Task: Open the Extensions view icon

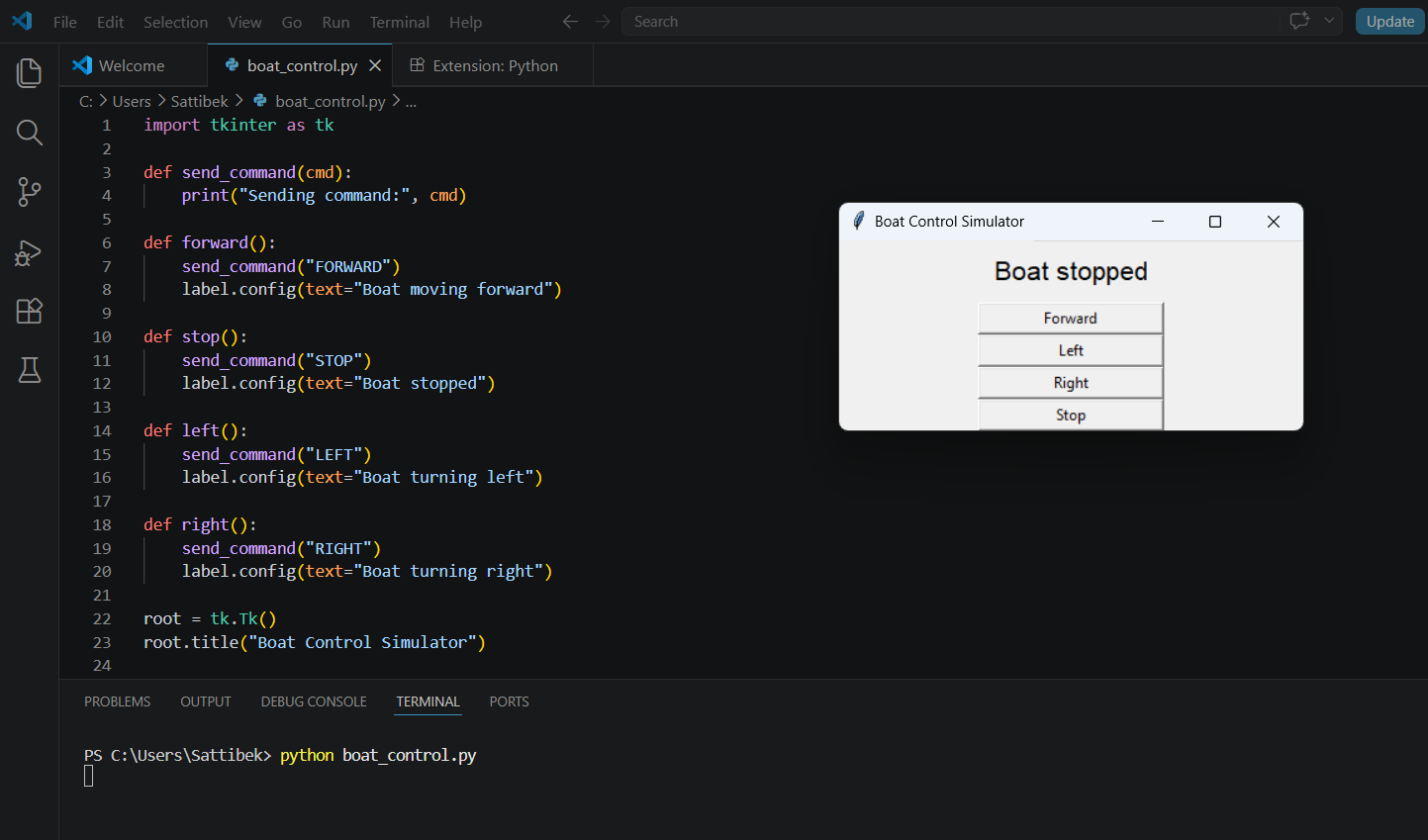Action: tap(30, 311)
